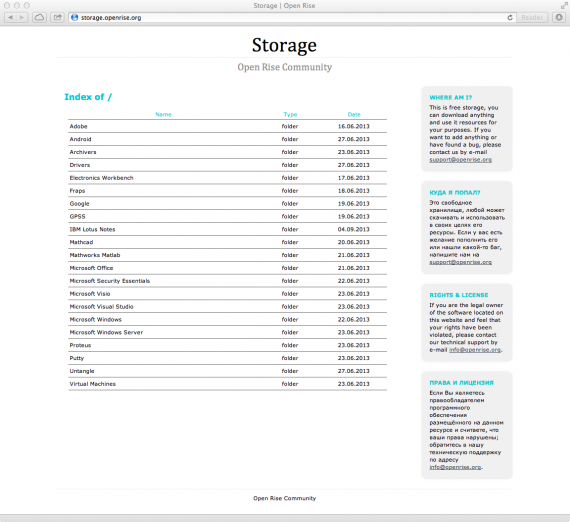Open the Proteus folder
Image resolution: width=570 pixels, height=522 pixels.
pos(80,345)
